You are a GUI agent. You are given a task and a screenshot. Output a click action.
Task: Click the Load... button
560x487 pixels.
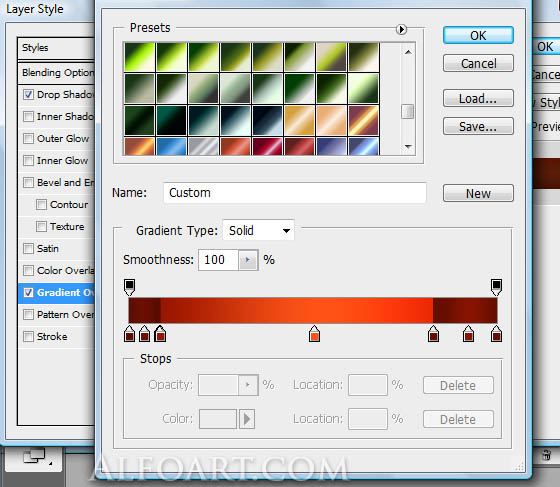tap(478, 99)
